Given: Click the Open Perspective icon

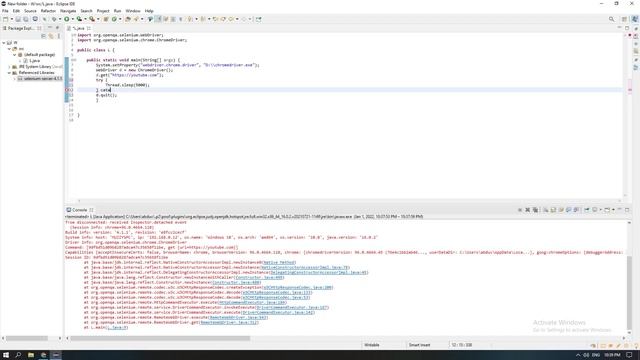Looking at the screenshot, I should pos(624,19).
